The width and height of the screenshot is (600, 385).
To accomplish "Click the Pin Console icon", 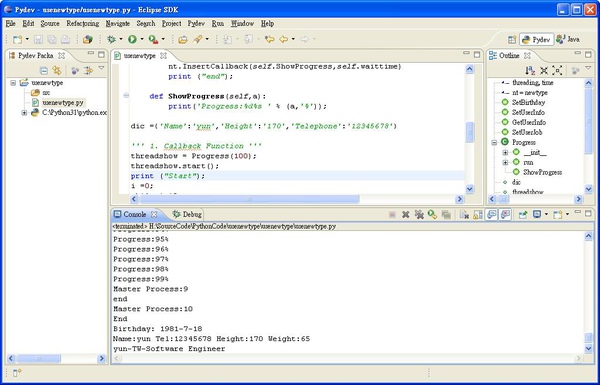I will coord(523,215).
